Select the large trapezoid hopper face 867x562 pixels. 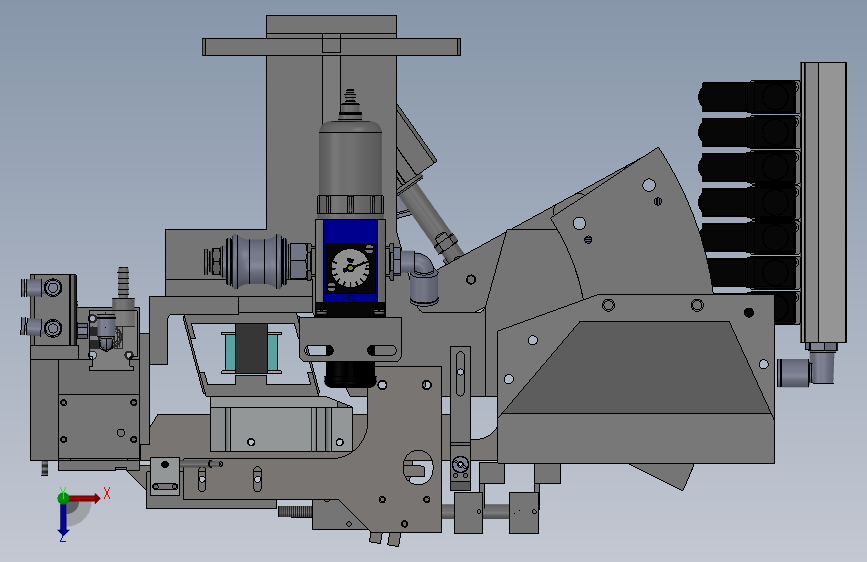click(637, 367)
